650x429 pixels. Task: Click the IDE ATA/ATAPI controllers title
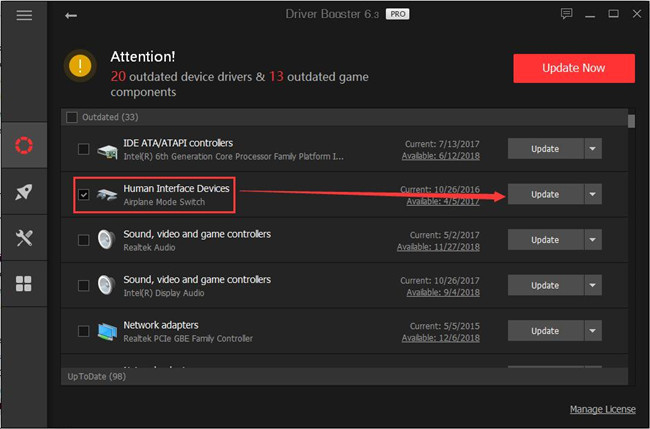click(178, 143)
